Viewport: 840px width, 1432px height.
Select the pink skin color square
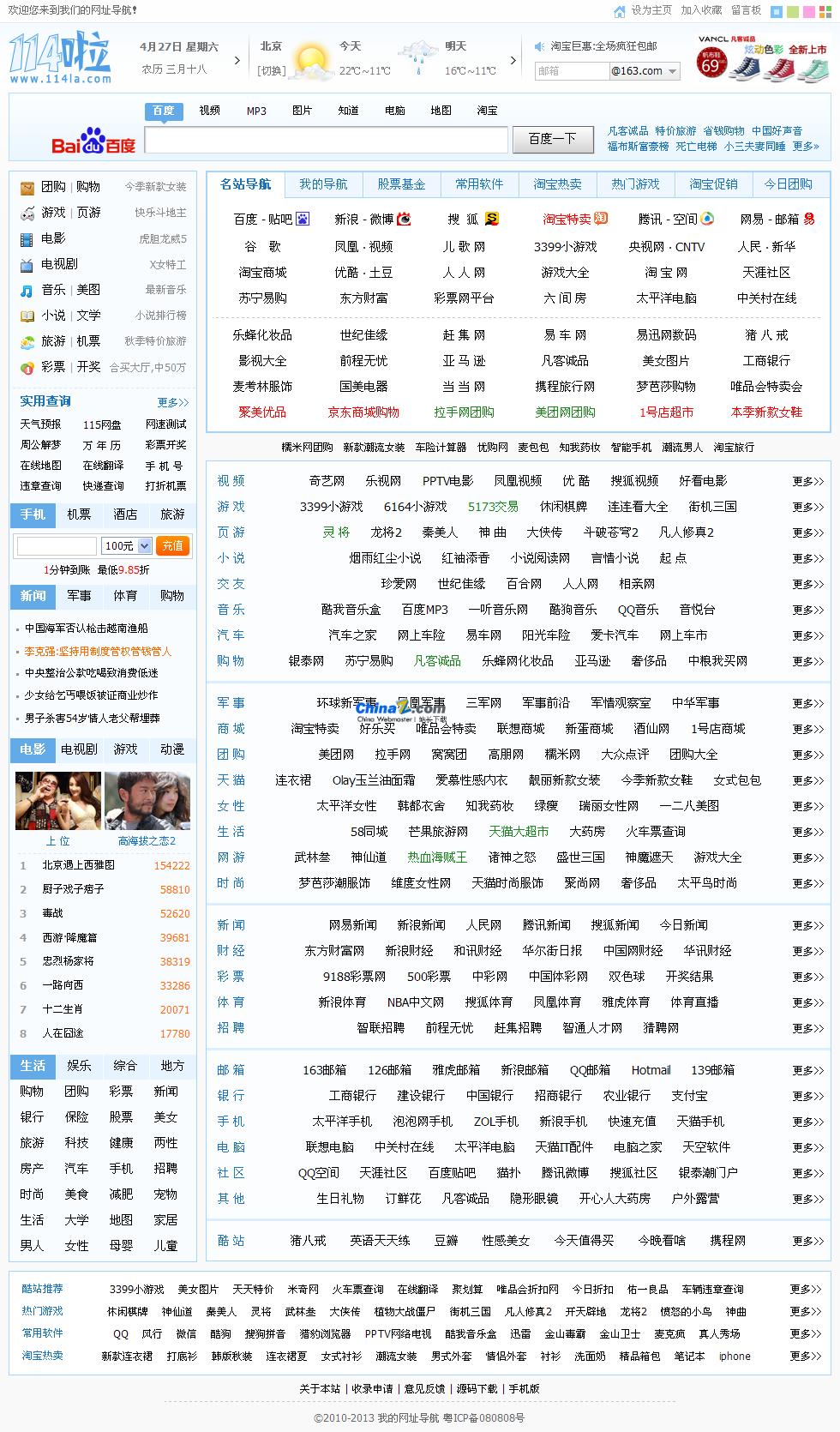click(809, 12)
